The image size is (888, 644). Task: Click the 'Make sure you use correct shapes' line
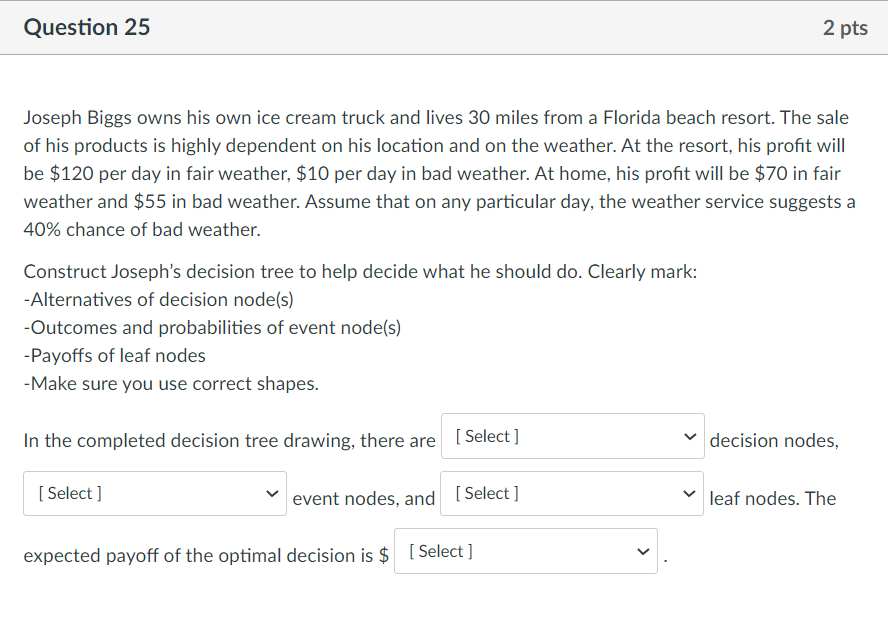click(x=171, y=384)
